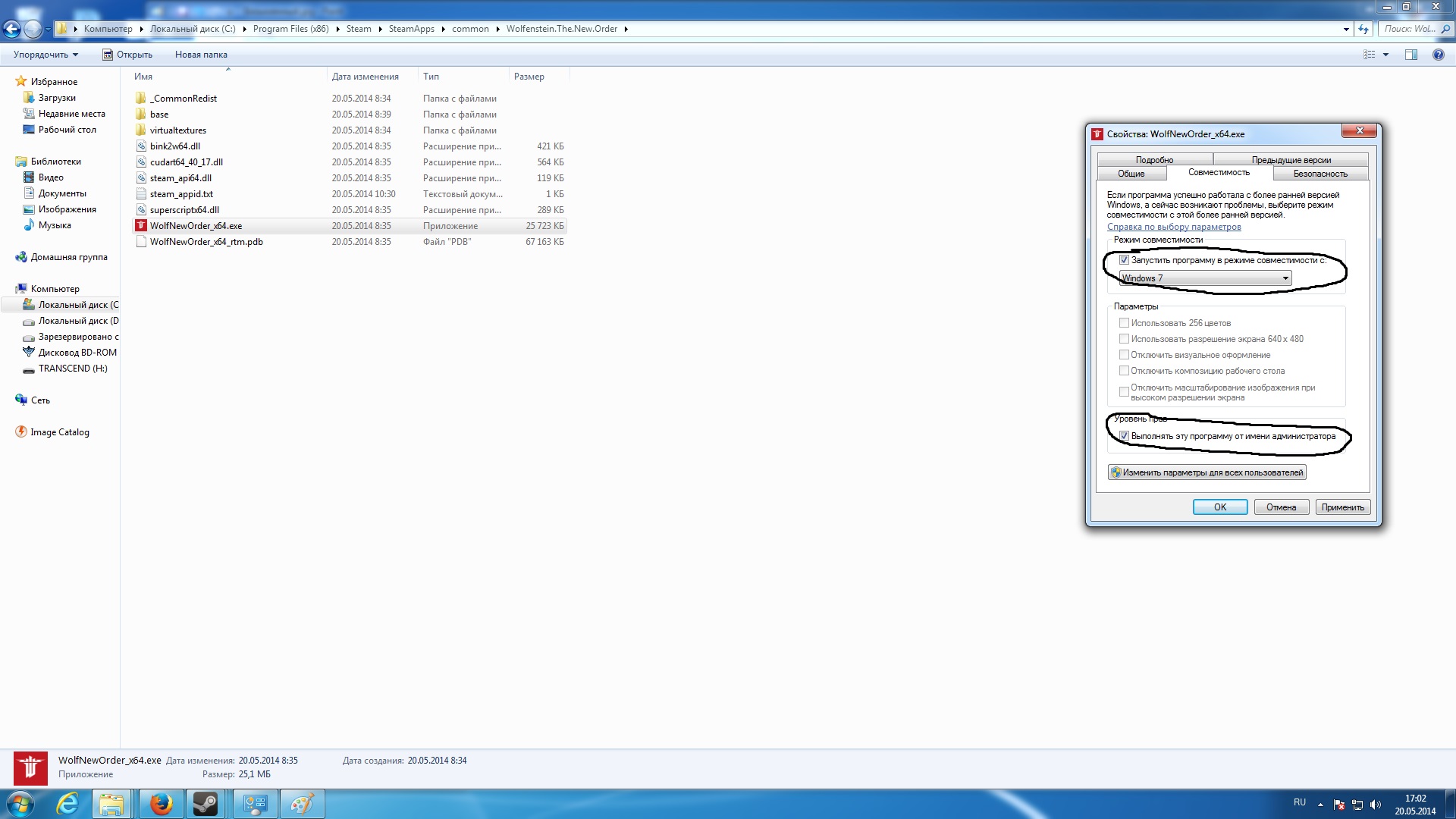This screenshot has width=1456, height=819.
Task: Select the WolfNewOrder_x64.exe application icon
Action: point(141,226)
